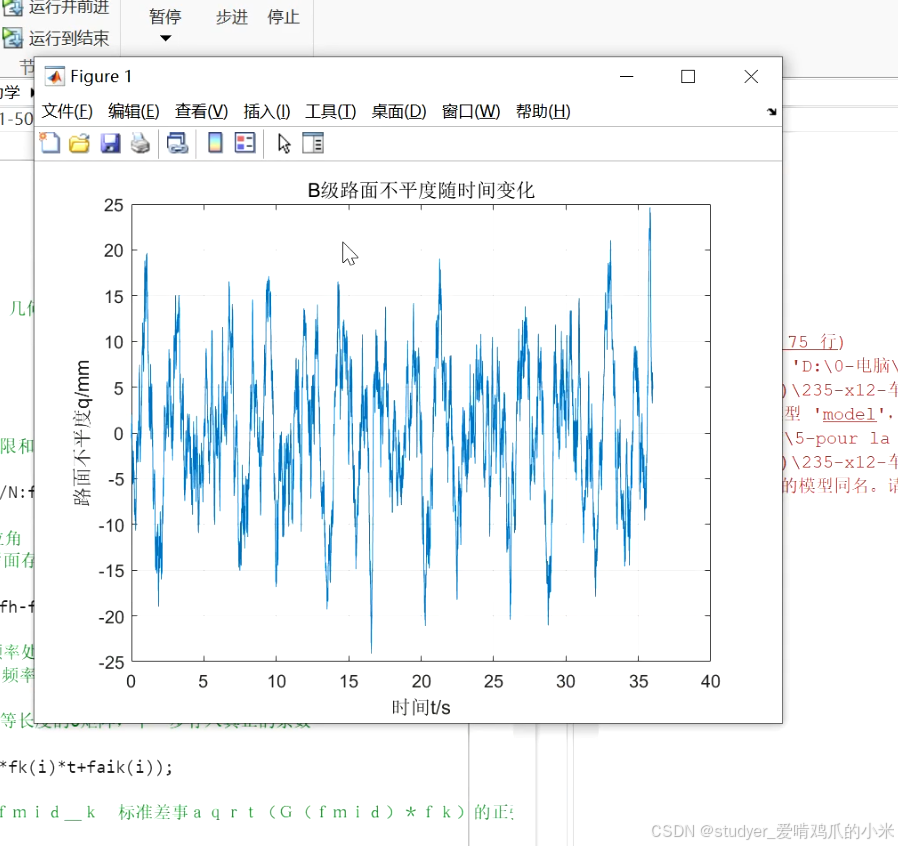Click the y-axis label 路面不平度q/mm
Image resolution: width=898 pixels, height=846 pixels.
[x=82, y=433]
